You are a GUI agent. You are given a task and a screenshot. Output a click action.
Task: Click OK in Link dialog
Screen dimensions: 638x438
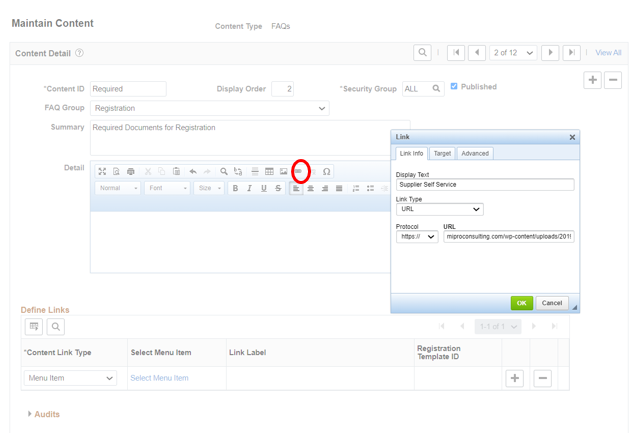click(522, 303)
